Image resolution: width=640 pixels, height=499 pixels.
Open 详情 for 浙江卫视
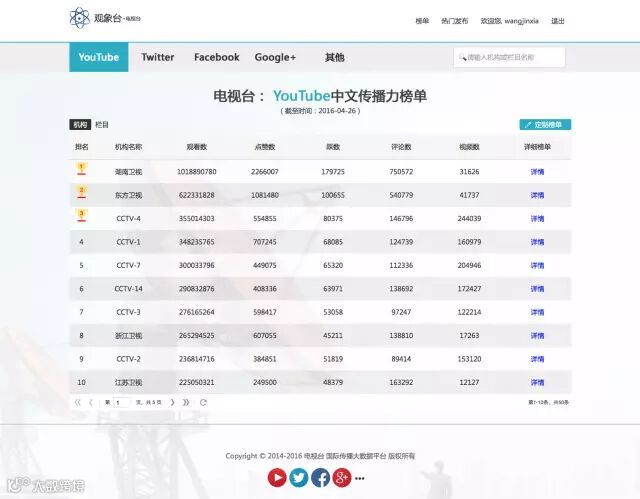(x=537, y=335)
